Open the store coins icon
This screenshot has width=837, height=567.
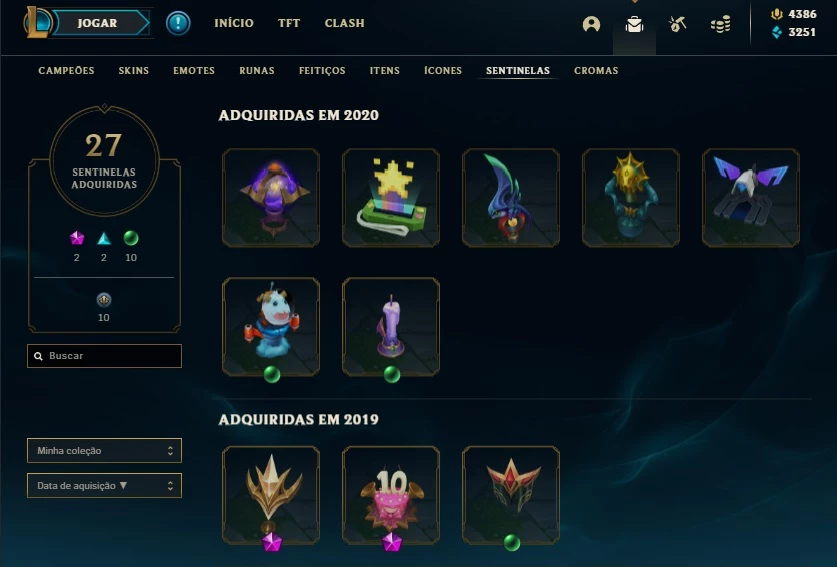720,24
